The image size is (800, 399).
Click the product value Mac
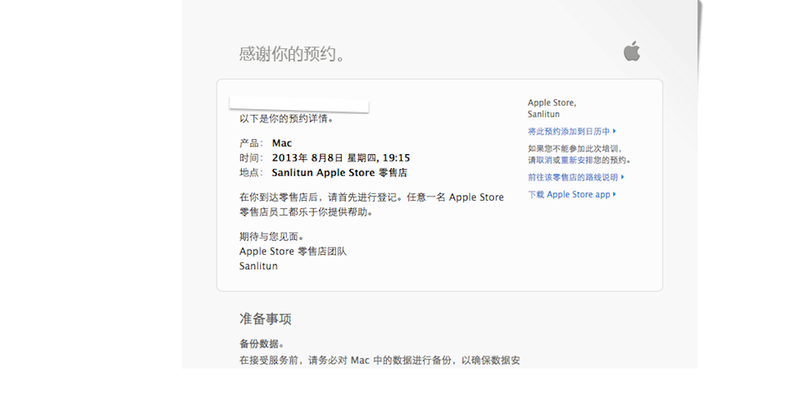pos(282,143)
